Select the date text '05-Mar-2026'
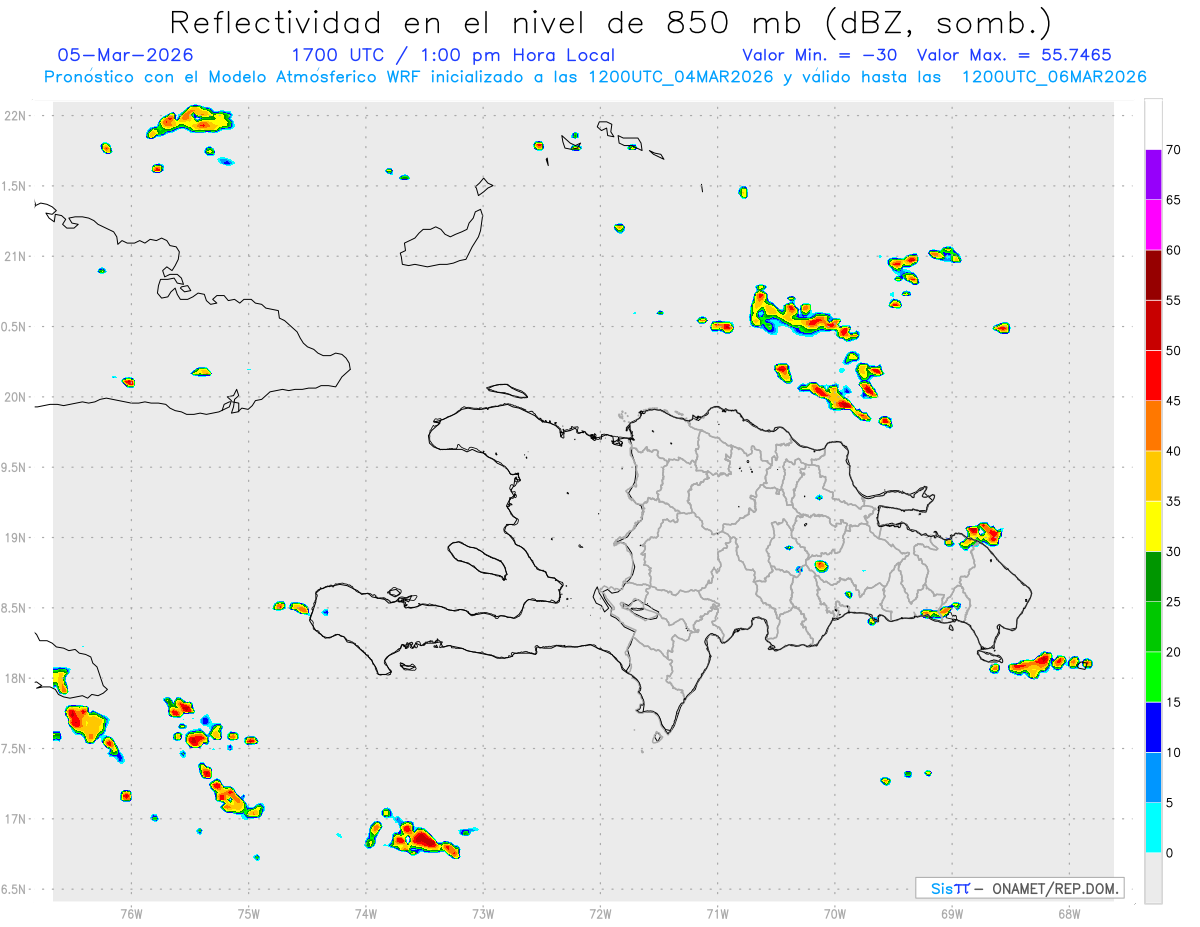 pyautogui.click(x=126, y=55)
